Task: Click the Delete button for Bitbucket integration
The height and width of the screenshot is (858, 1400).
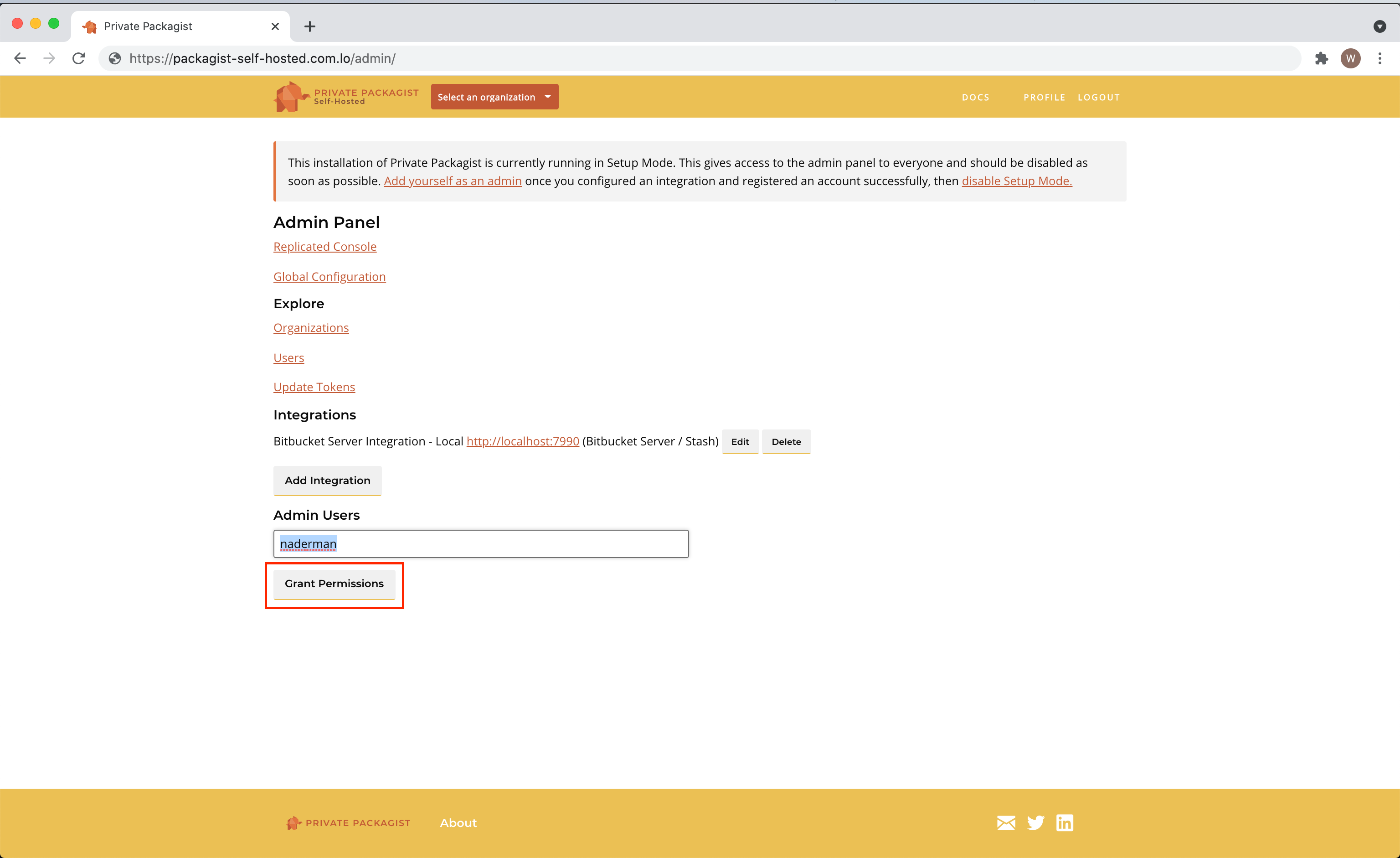Action: tap(786, 441)
